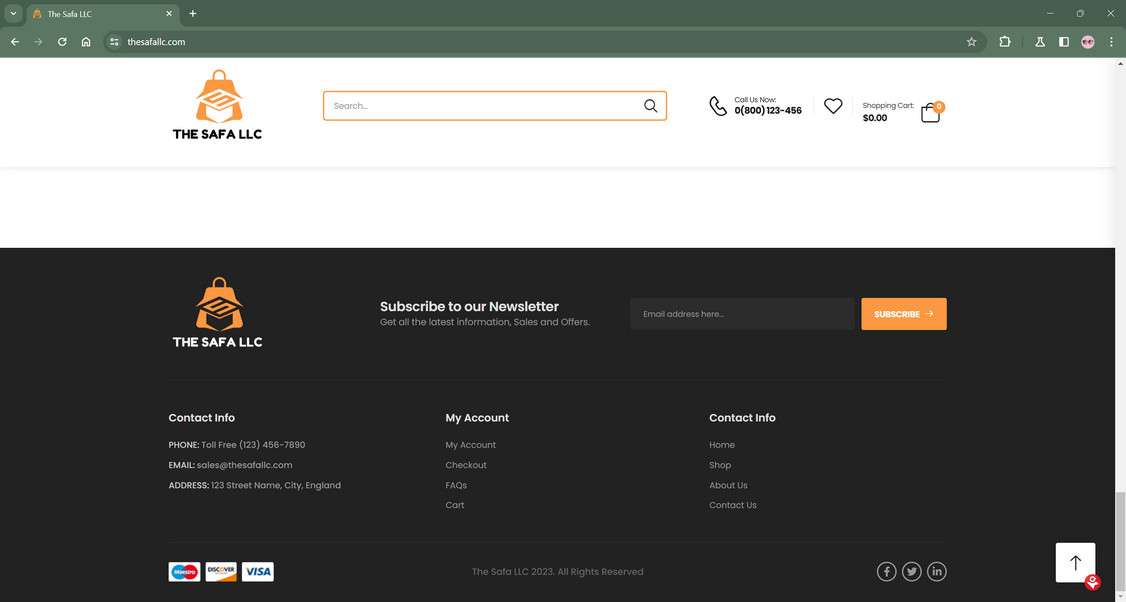Close The Safa LLC tab

click(169, 14)
